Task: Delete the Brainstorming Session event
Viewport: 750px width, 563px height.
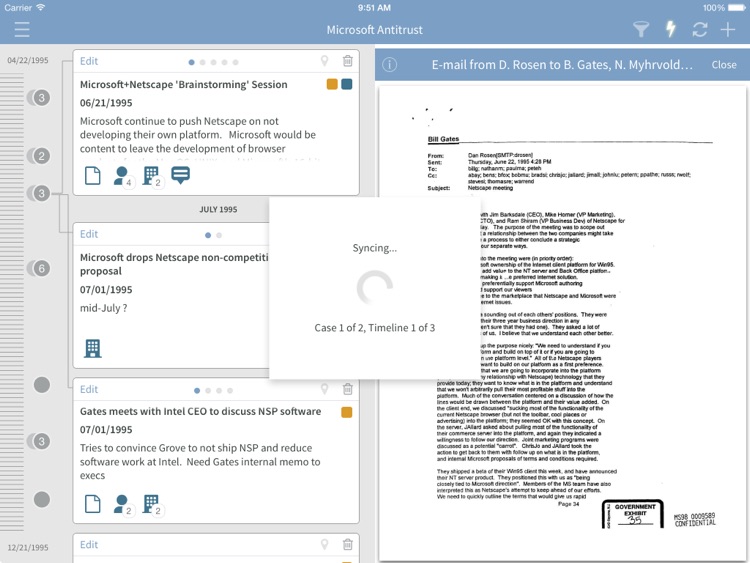Action: tap(348, 61)
